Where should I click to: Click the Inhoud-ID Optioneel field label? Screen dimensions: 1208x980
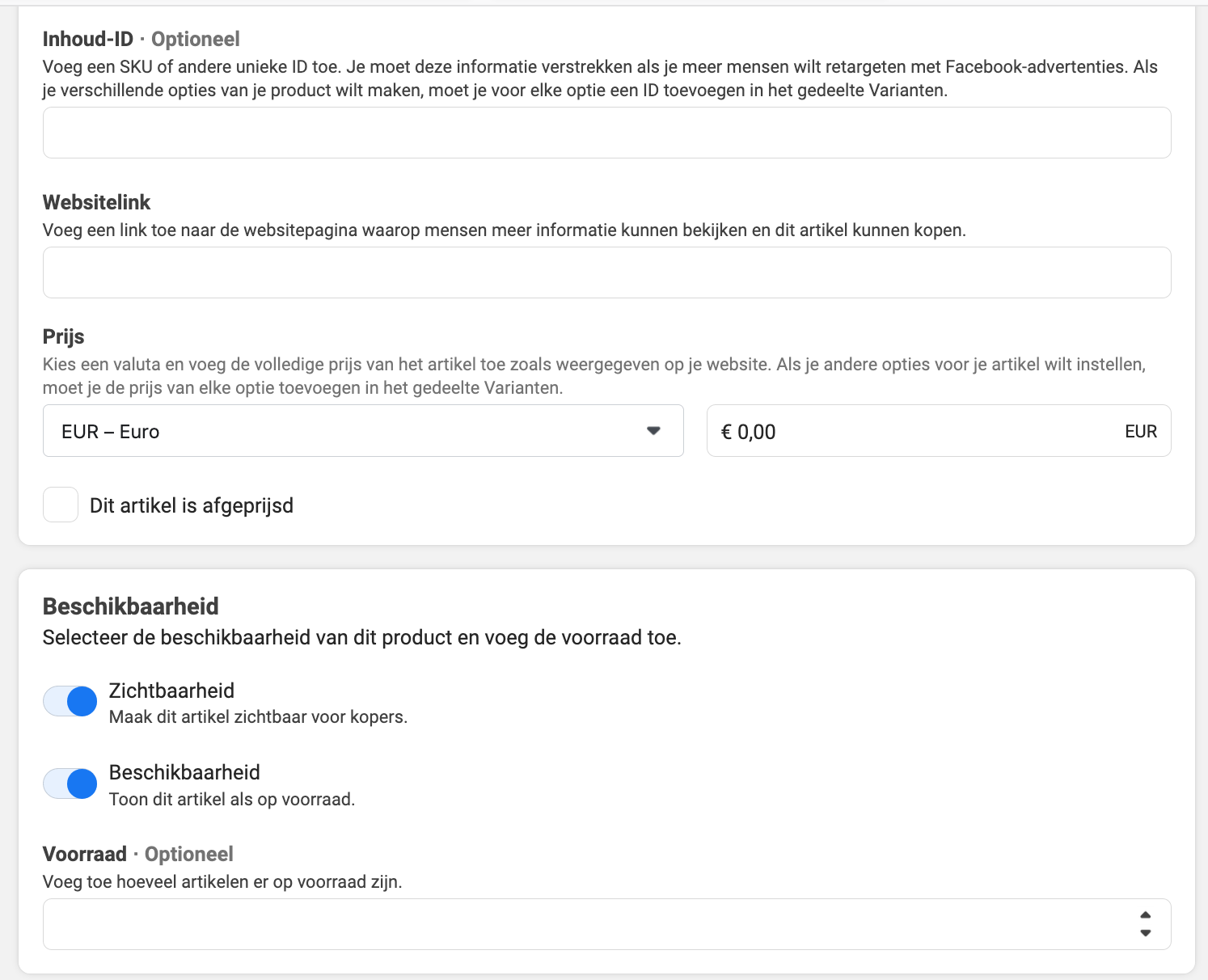[141, 39]
